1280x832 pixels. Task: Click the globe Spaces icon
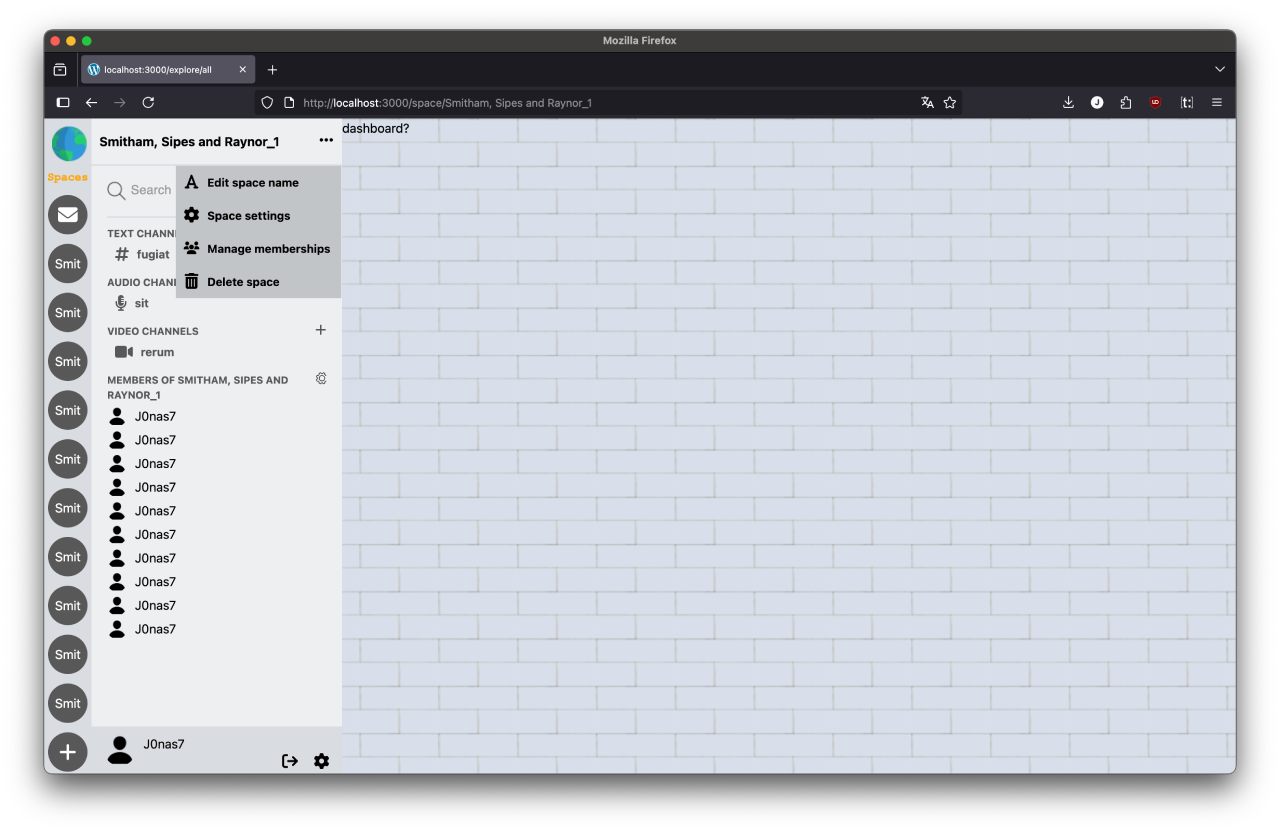click(x=68, y=144)
